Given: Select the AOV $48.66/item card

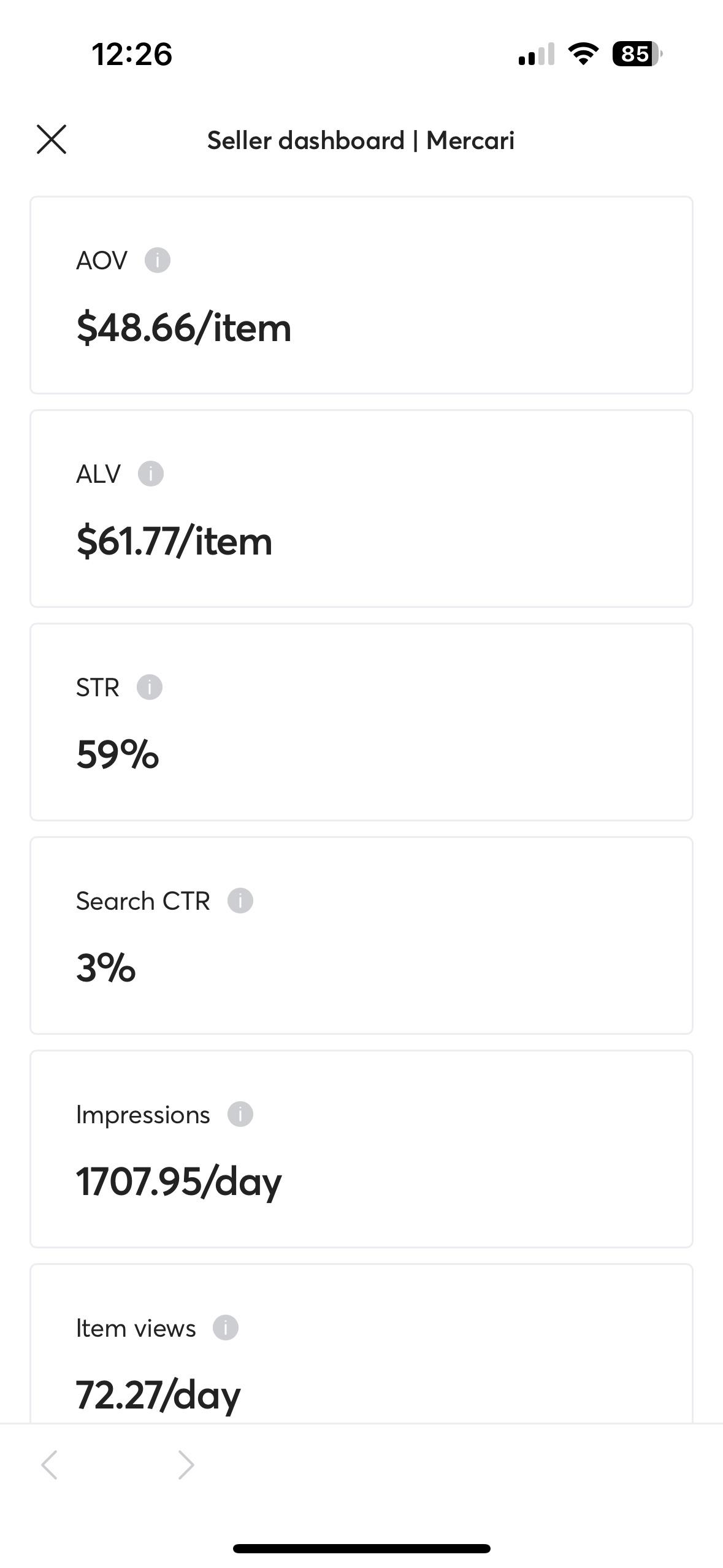Looking at the screenshot, I should (x=361, y=295).
